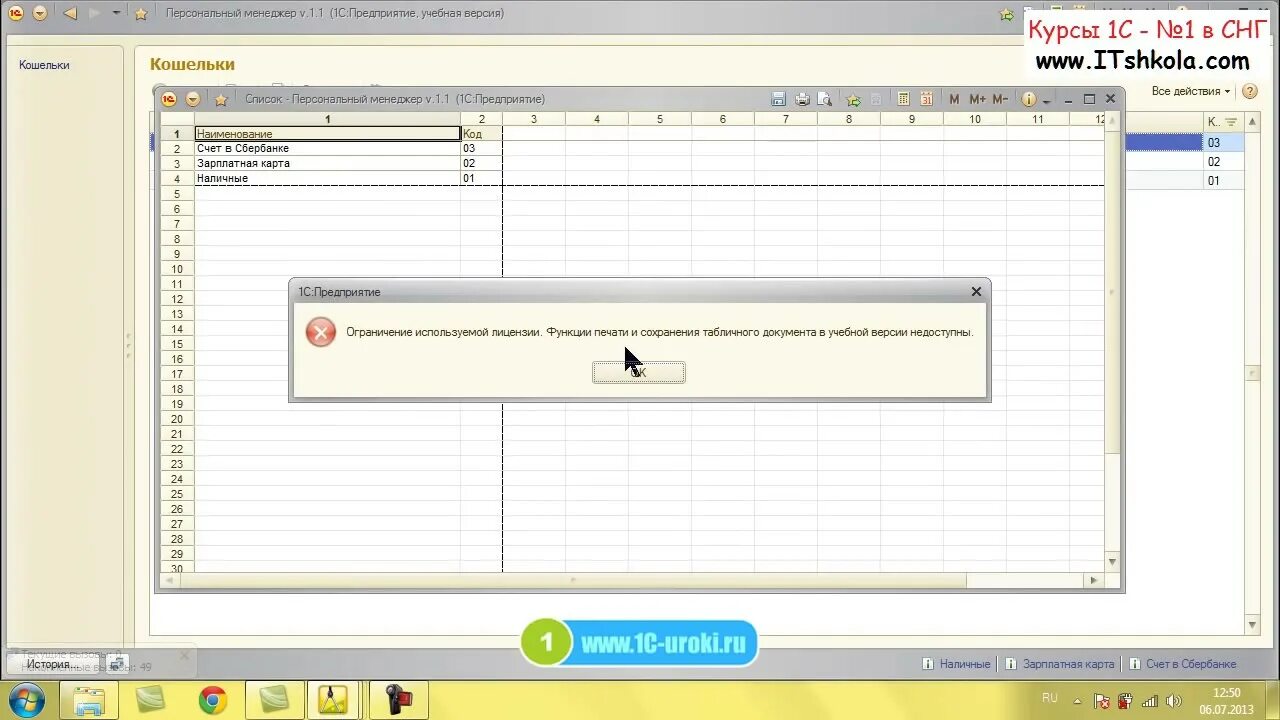Image resolution: width=1280 pixels, height=720 pixels.
Task: Open the Все действия dropdown menu
Action: pyautogui.click(x=1190, y=91)
